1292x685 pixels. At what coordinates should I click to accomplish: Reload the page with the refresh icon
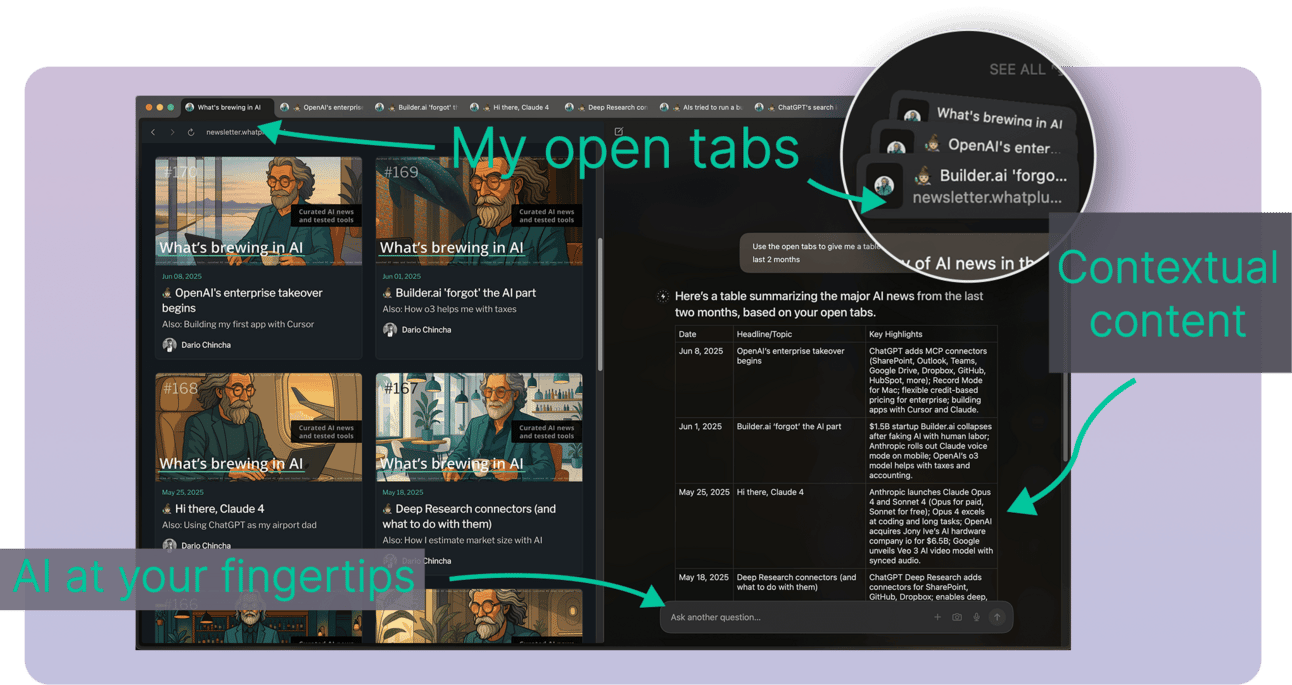190,132
